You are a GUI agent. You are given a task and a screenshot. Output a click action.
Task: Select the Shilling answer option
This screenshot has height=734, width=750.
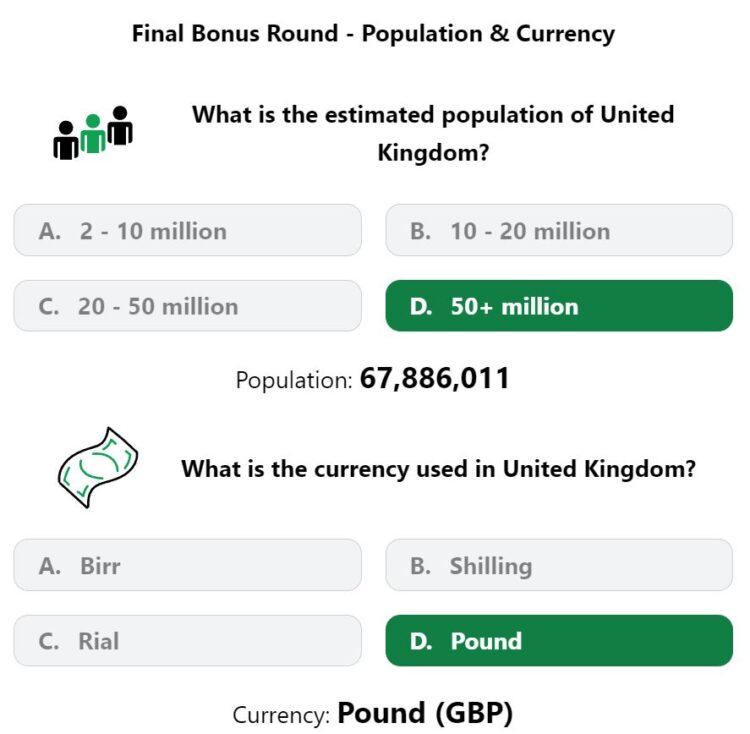point(559,565)
